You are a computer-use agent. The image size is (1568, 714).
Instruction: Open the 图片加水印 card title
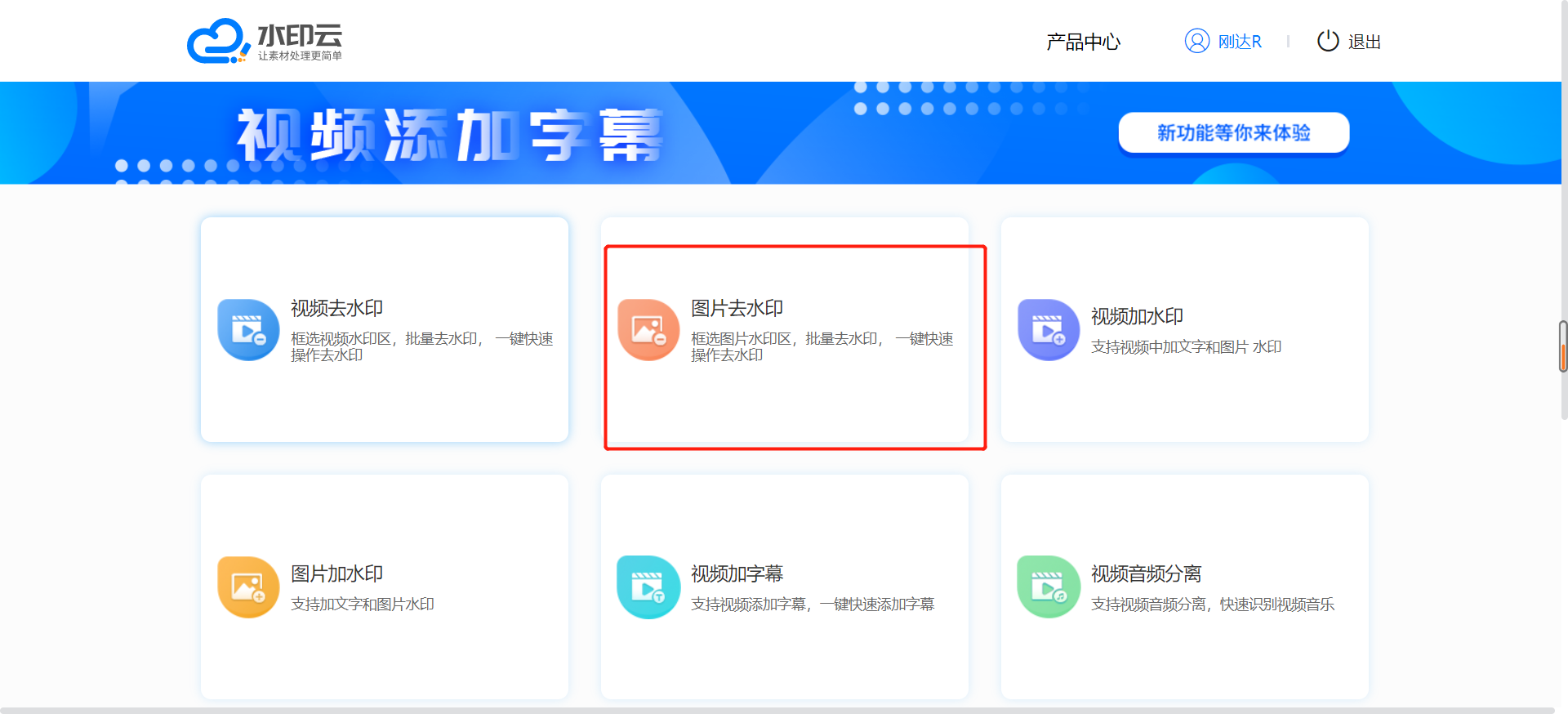pyautogui.click(x=336, y=573)
